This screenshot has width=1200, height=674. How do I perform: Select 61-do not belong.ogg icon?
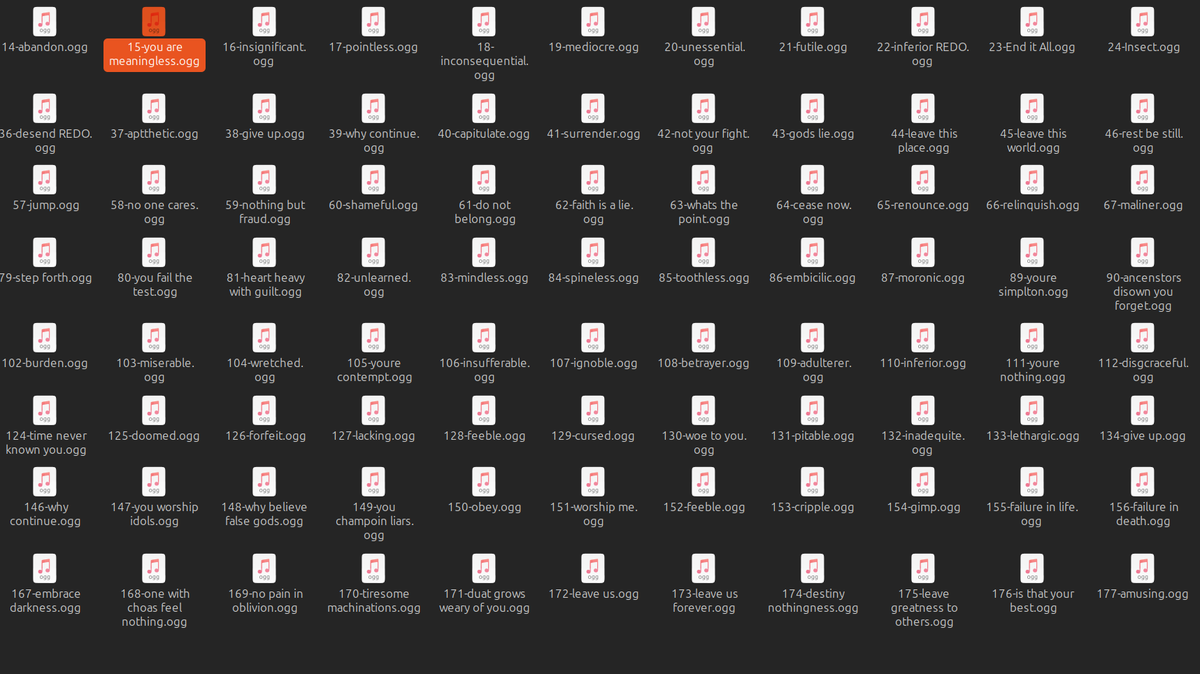[484, 179]
